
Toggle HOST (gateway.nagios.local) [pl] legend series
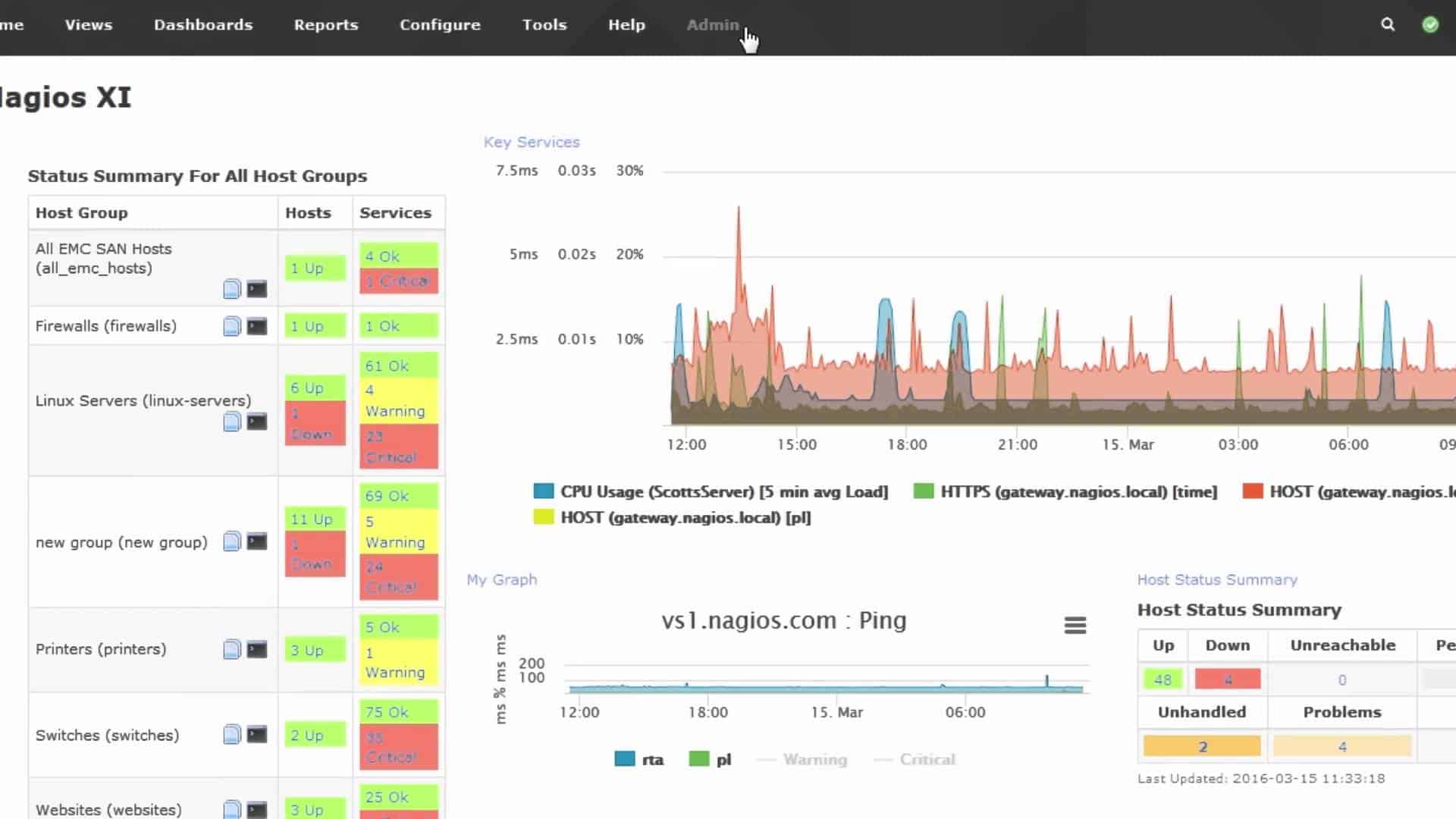[x=672, y=518]
